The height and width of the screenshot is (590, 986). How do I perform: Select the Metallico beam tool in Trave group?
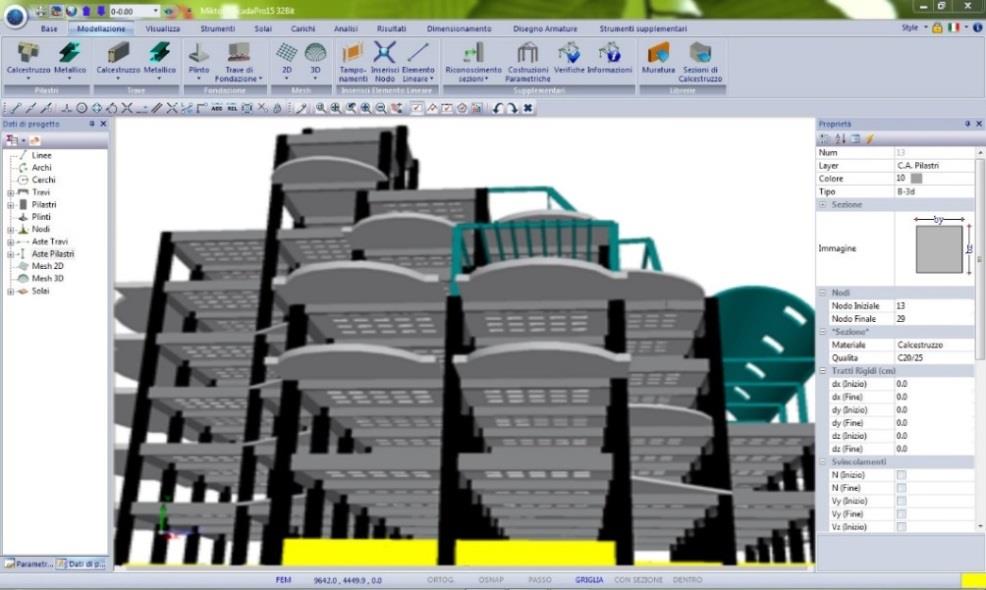160,60
